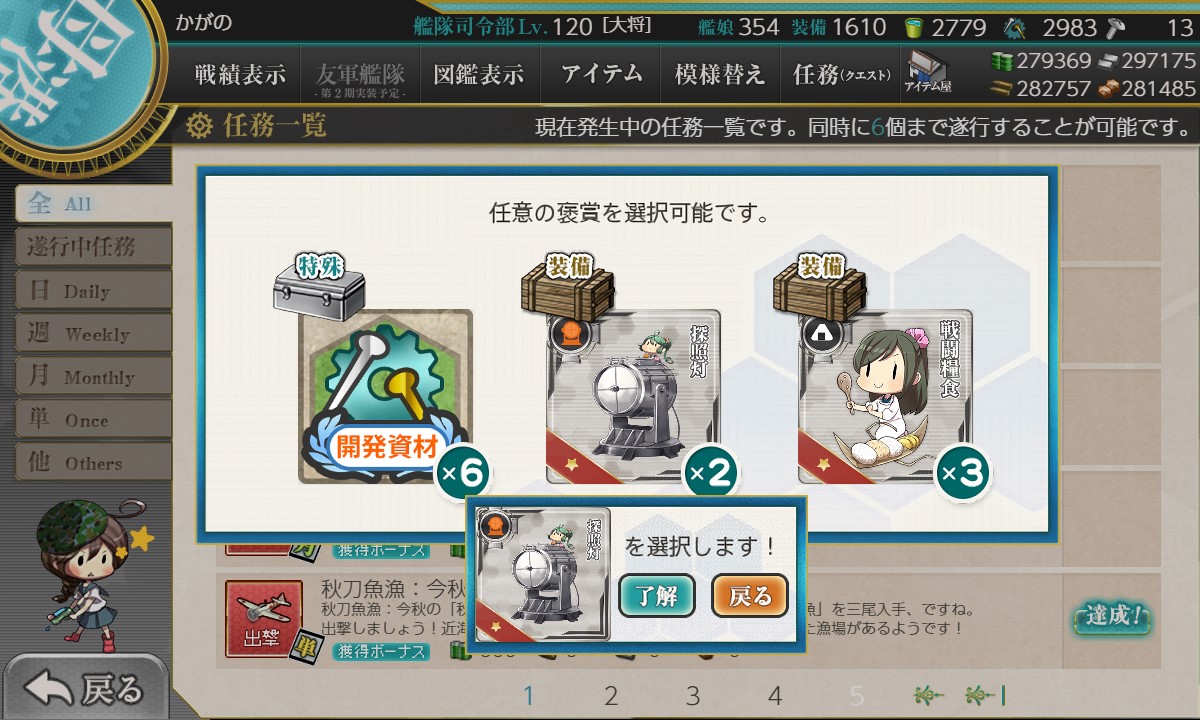Go to last page arrow icon
The image size is (1200, 720).
point(985,695)
